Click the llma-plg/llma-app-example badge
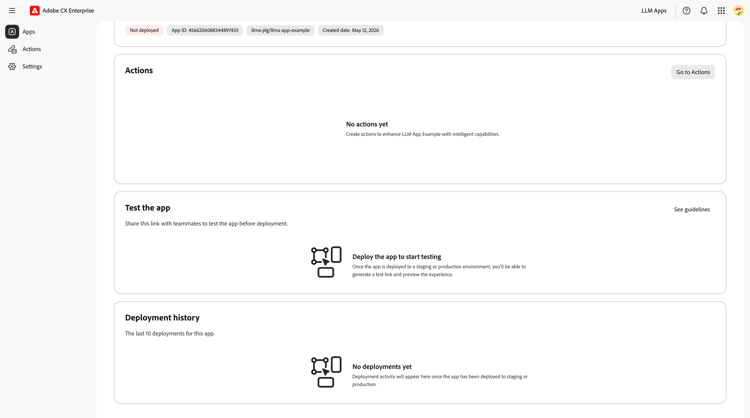The width and height of the screenshot is (750, 418). [x=280, y=30]
